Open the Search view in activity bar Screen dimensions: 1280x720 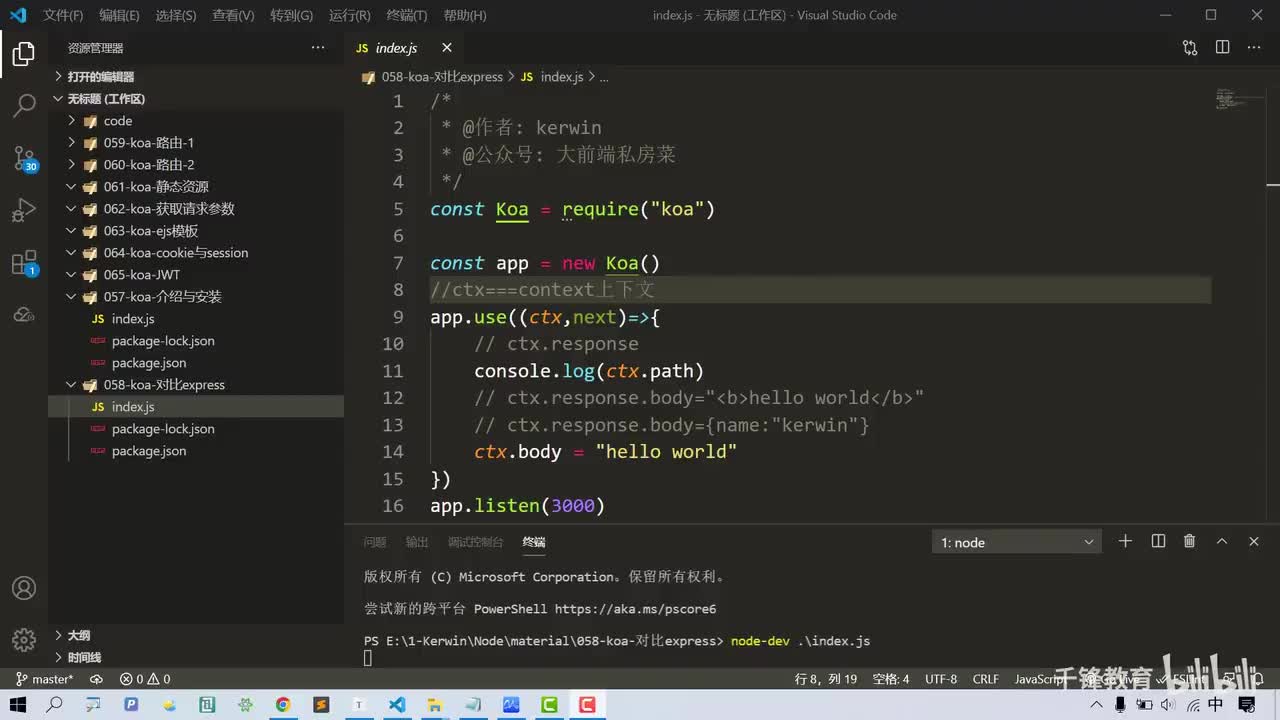pos(24,105)
